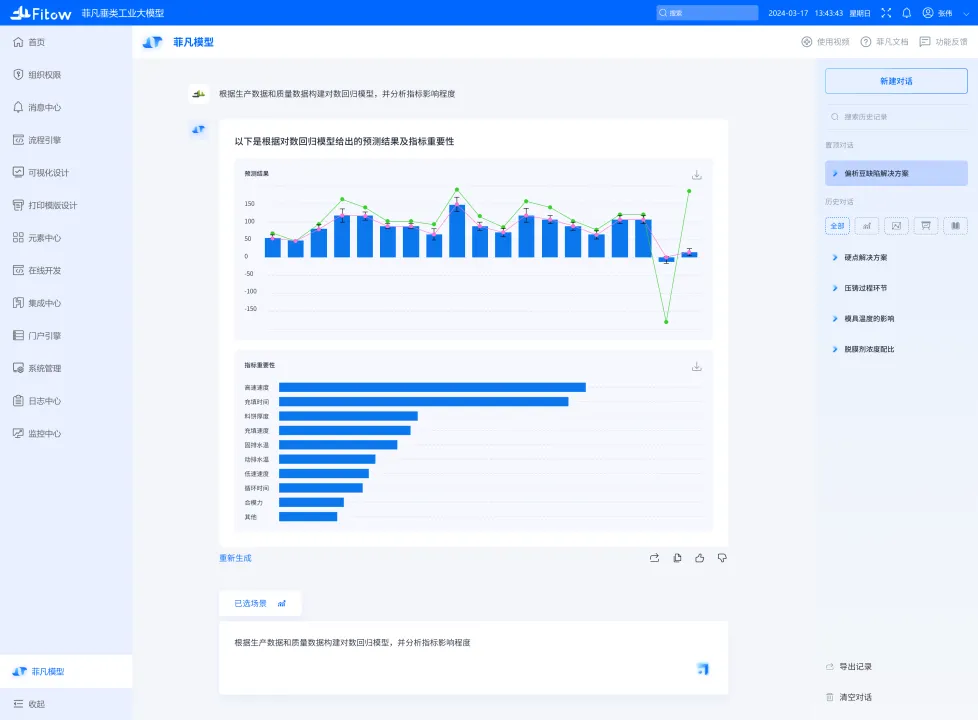978x720 pixels.
Task: Open 功能反馈 feedback link
Action: tap(944, 42)
